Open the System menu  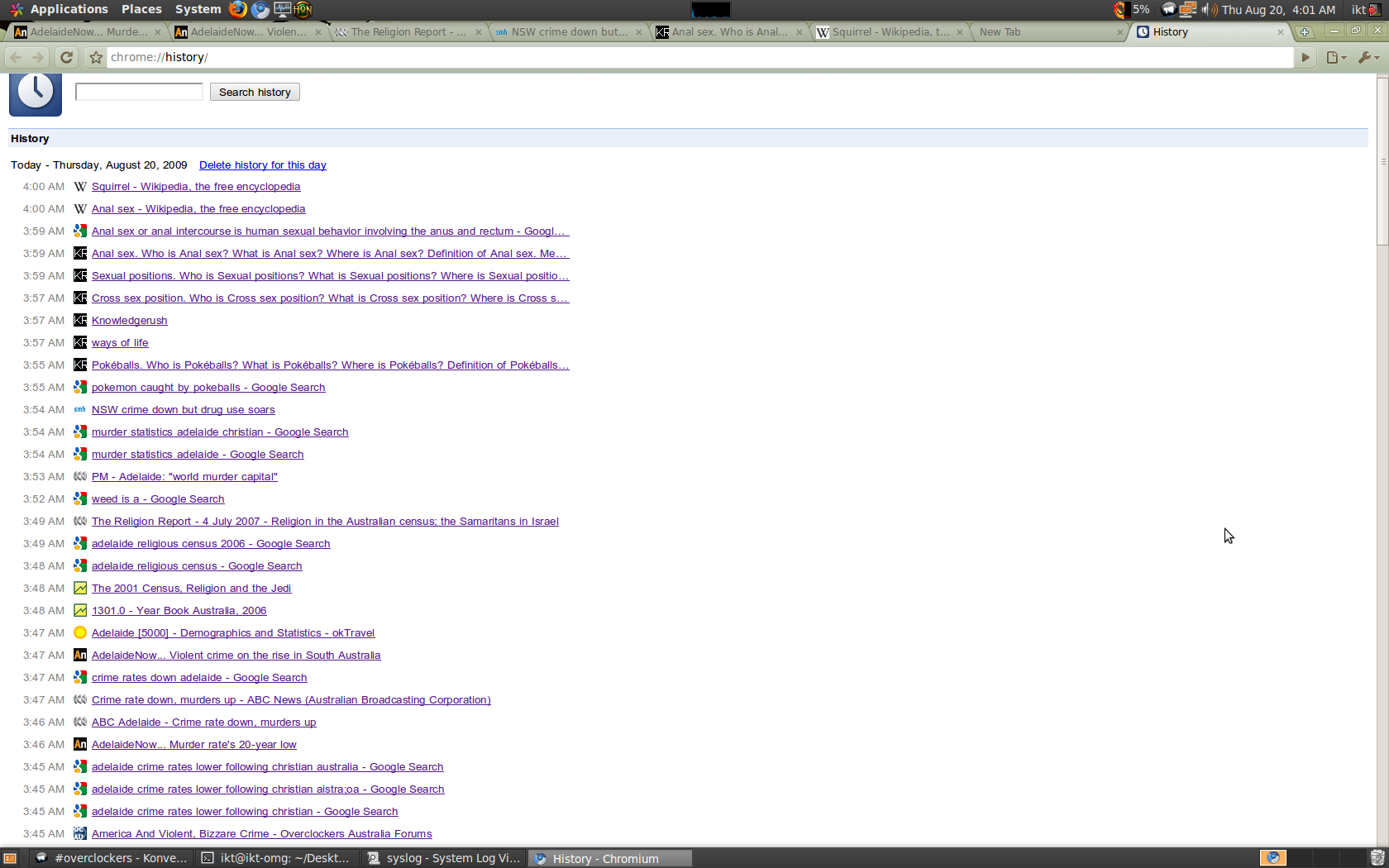(198, 9)
